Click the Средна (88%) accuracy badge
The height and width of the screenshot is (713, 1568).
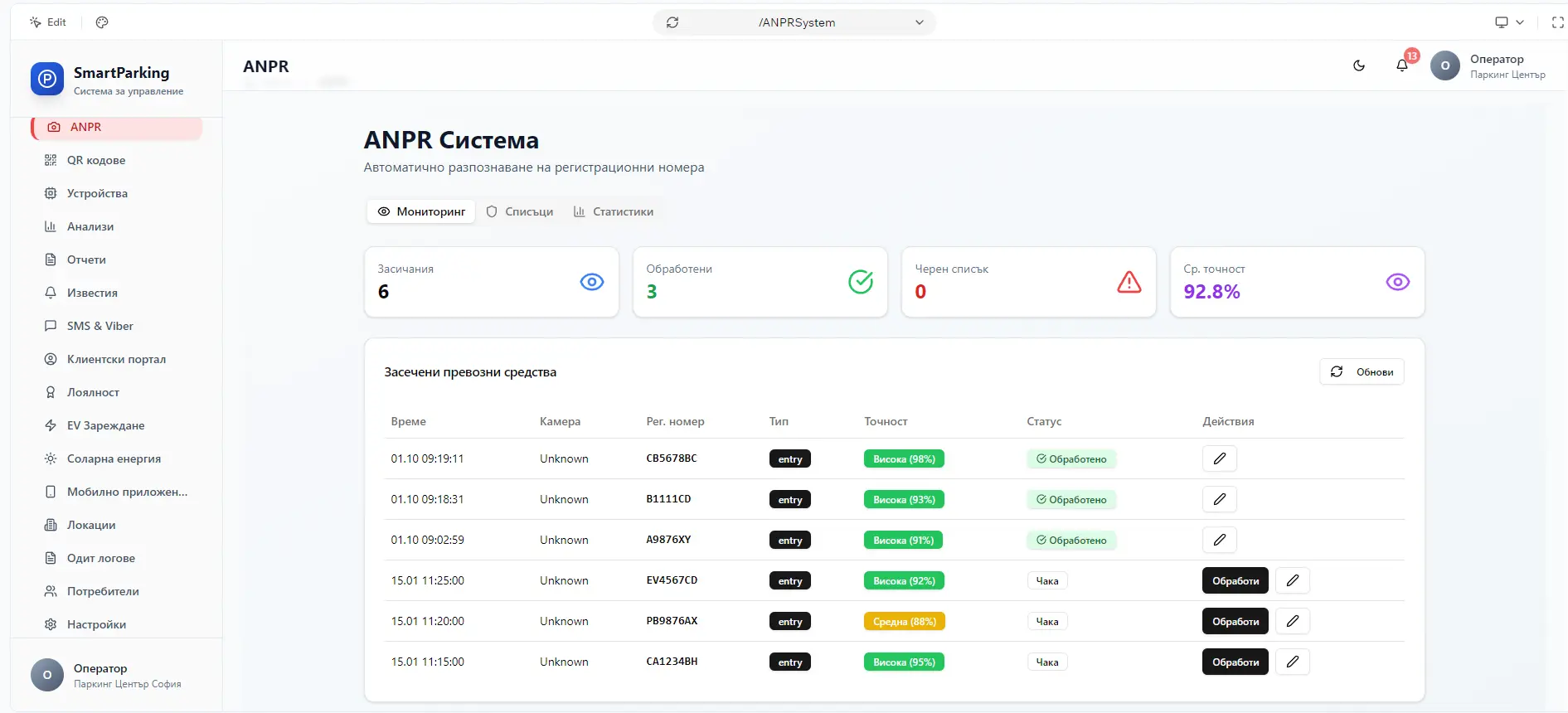[905, 621]
